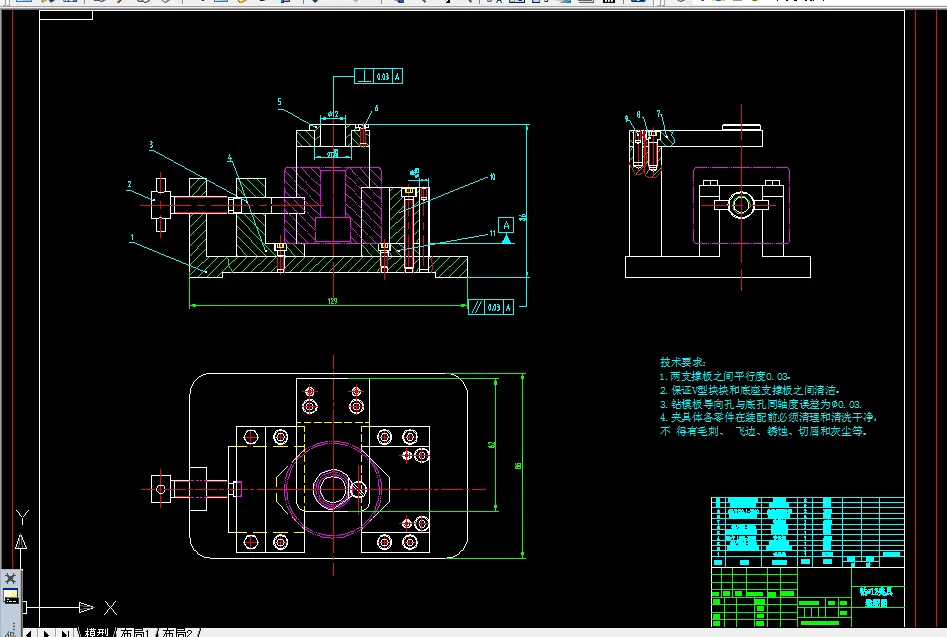The width and height of the screenshot is (947, 637).
Task: Jump to the last layout tab with the end arrow
Action: (65, 633)
